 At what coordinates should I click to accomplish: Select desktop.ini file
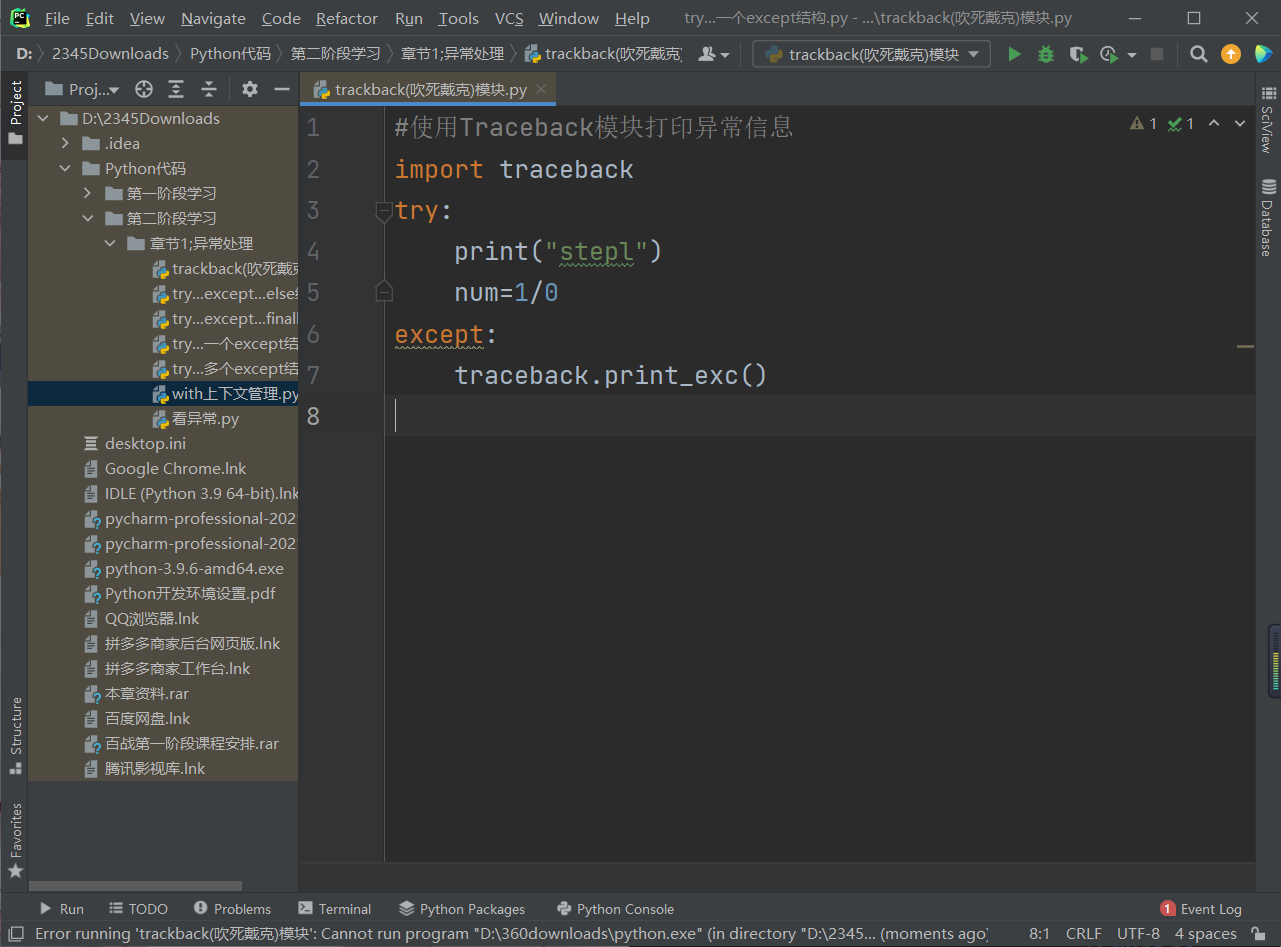pyautogui.click(x=163, y=443)
